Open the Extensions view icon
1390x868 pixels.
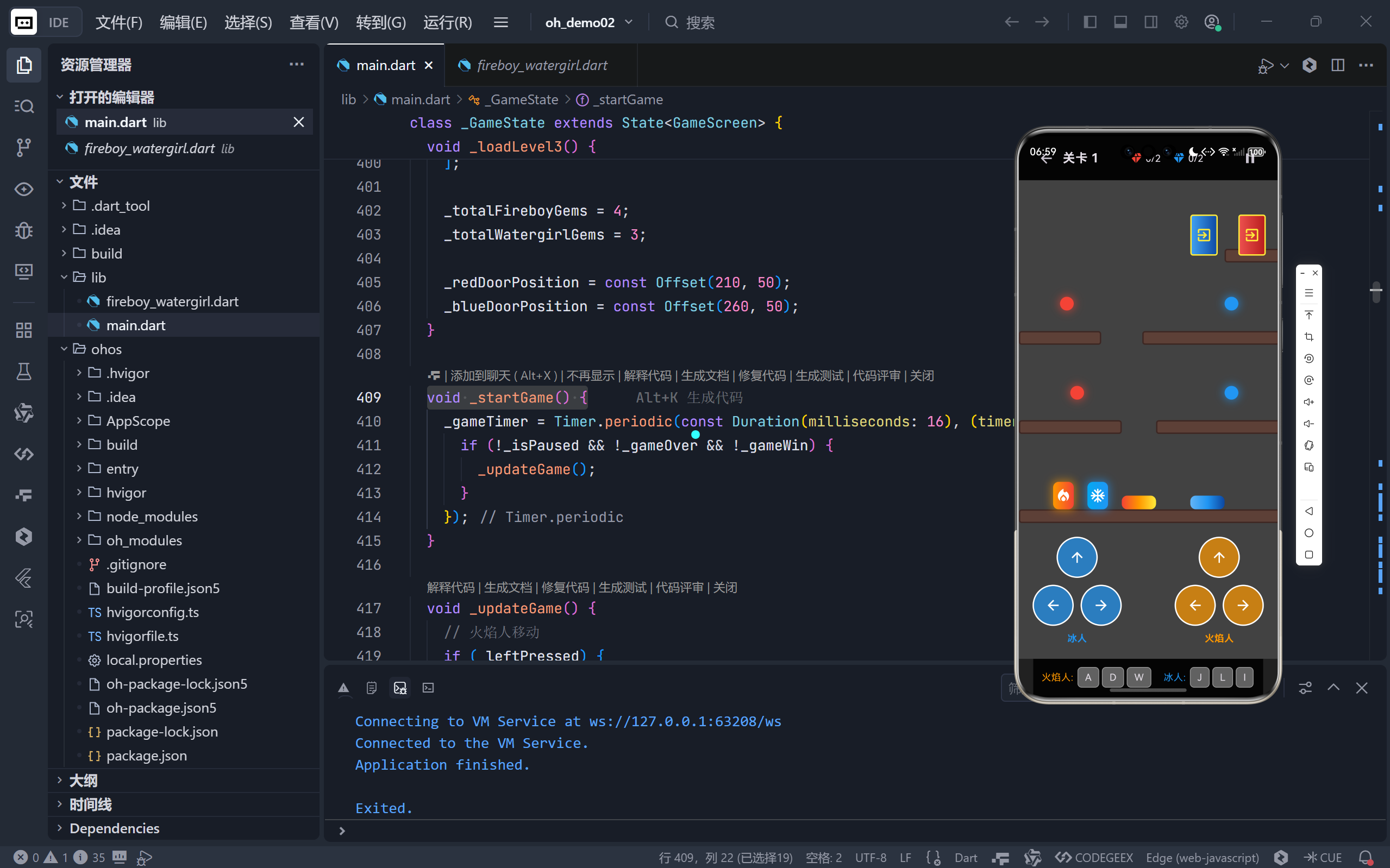click(x=23, y=330)
